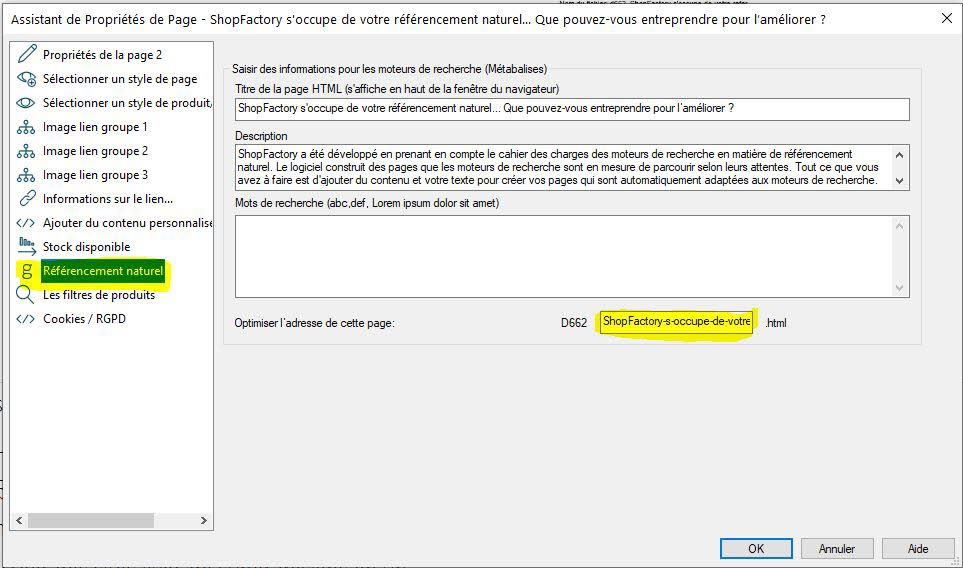Viewport: 963px width, 568px height.
Task: Click into the Titre de la page HTML field
Action: coord(571,108)
